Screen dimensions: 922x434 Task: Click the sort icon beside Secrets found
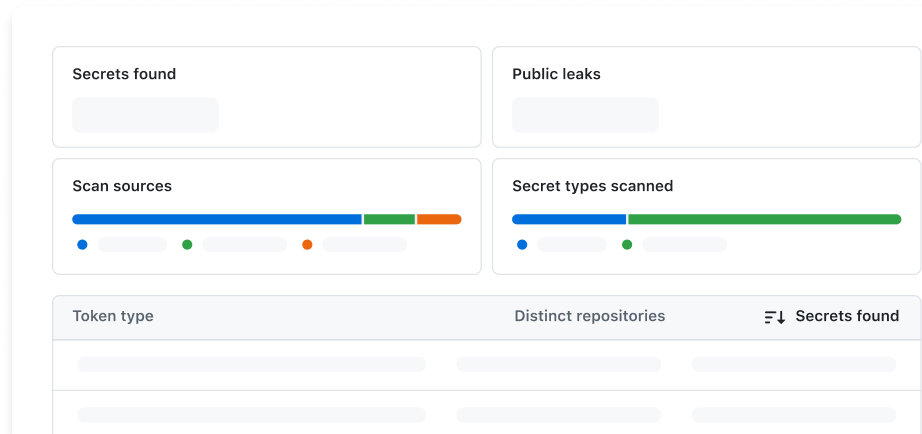pyautogui.click(x=775, y=317)
